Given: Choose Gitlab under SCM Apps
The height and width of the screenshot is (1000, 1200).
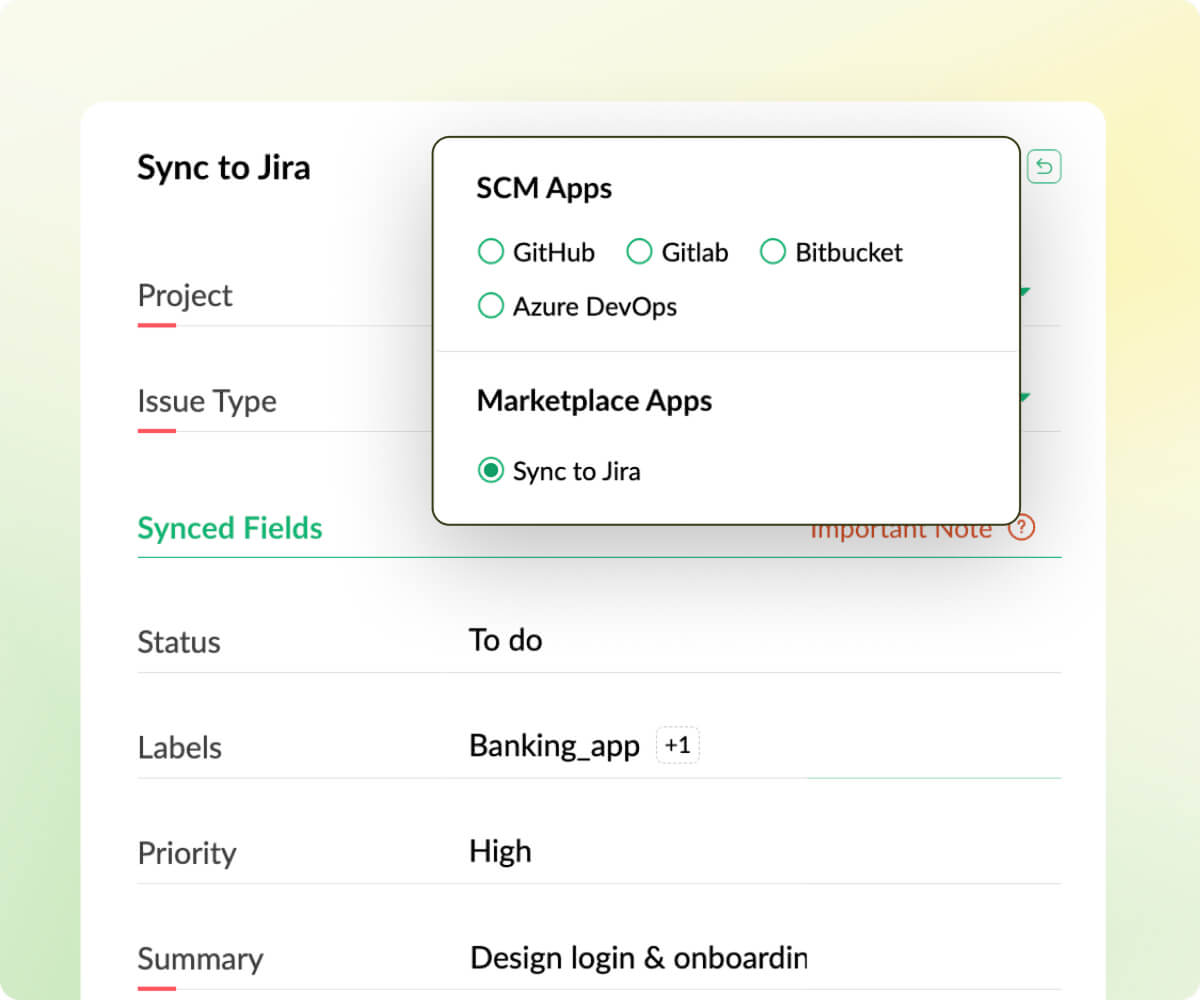Looking at the screenshot, I should pyautogui.click(x=639, y=252).
